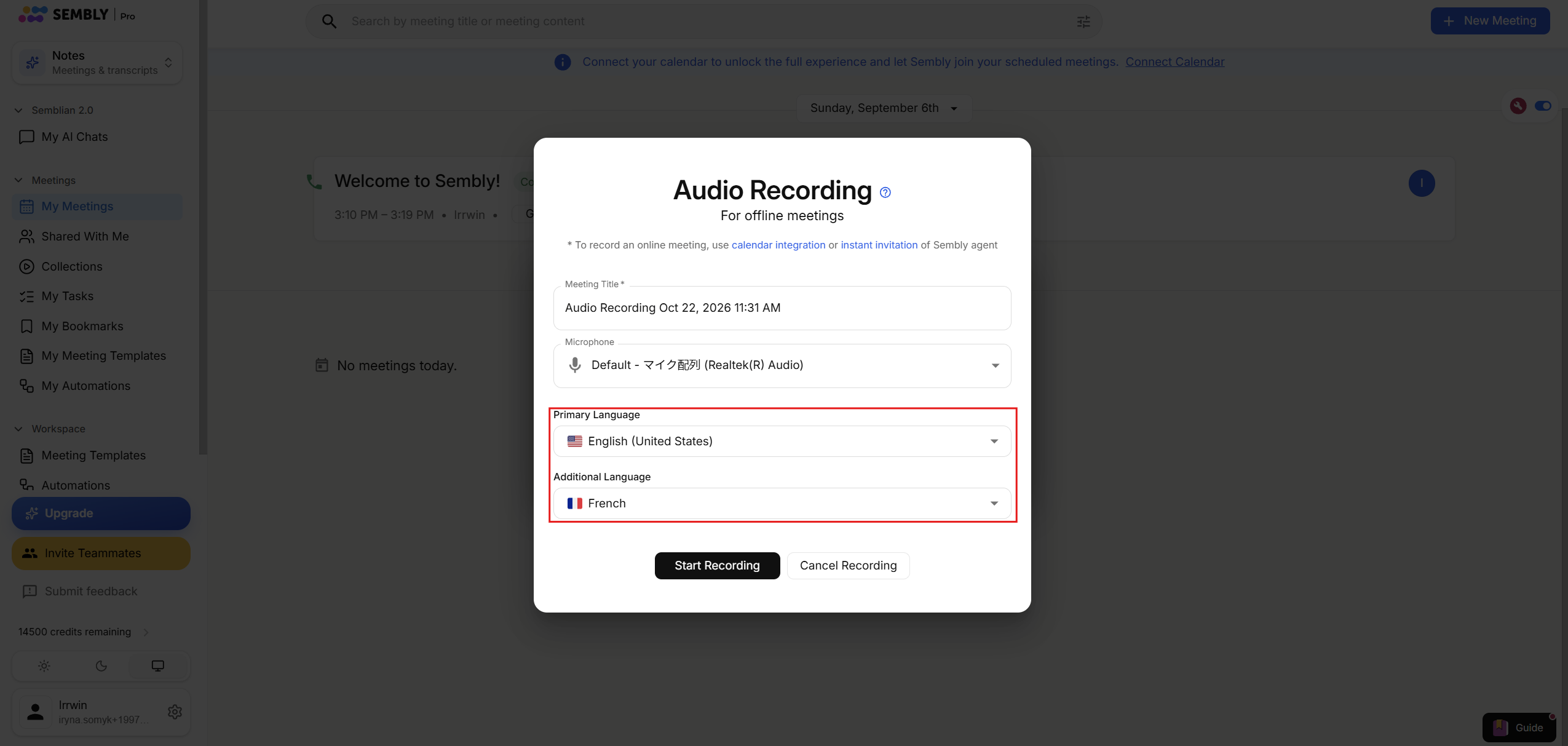Viewport: 1568px width, 746px height.
Task: Collapse the Workspace section
Action: [x=18, y=429]
